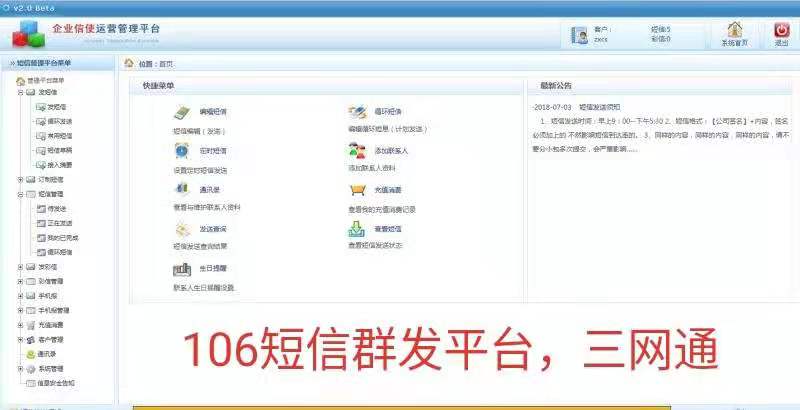Screen dimensions: 800x410
Task: Click the 查看短信发送状态 description text
Action: pos(375,245)
